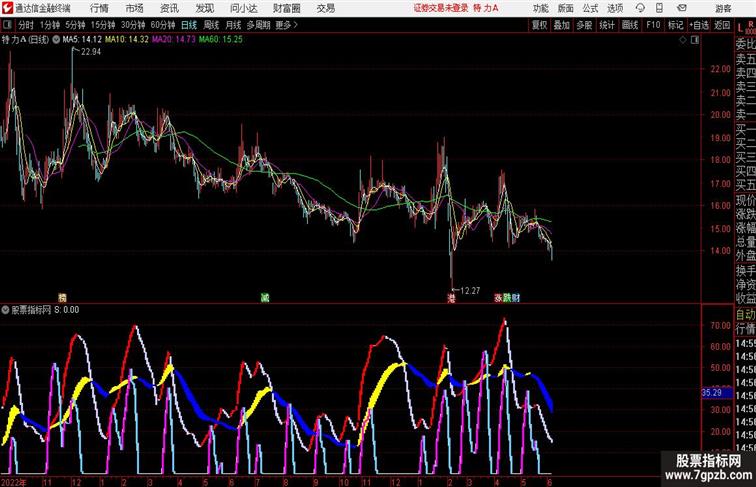Click the MA20: 14.73 indicator value
Image resolution: width=756 pixels, height=487 pixels.
[x=174, y=40]
